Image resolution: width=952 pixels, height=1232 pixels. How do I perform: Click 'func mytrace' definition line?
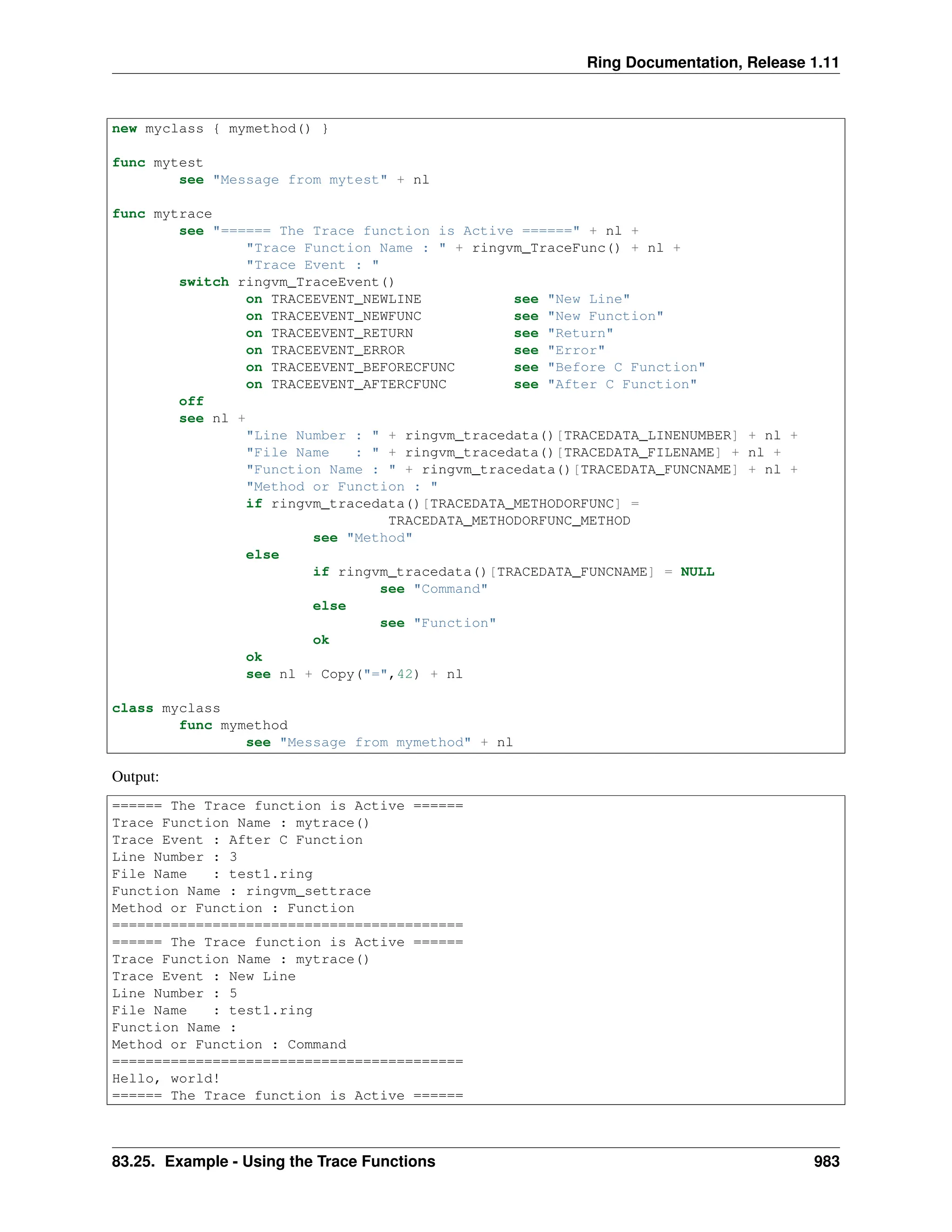click(161, 214)
